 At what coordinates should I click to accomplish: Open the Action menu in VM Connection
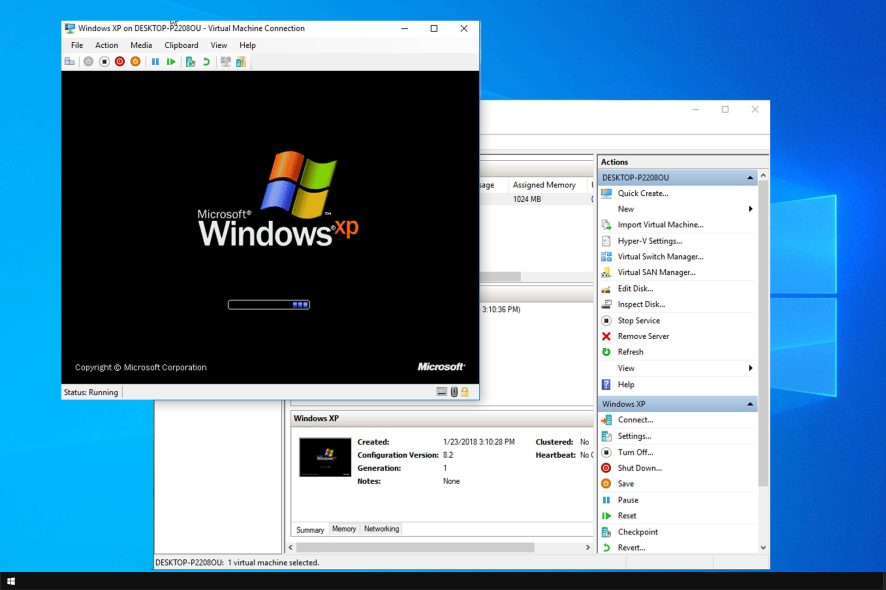coord(106,45)
